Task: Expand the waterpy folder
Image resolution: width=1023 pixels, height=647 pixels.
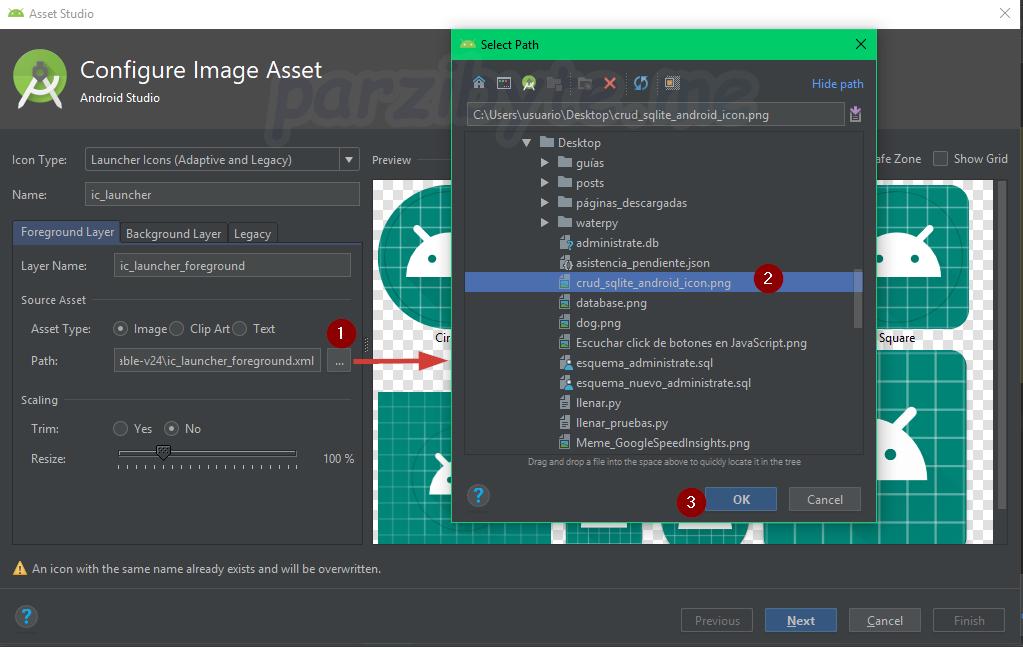Action: [545, 223]
